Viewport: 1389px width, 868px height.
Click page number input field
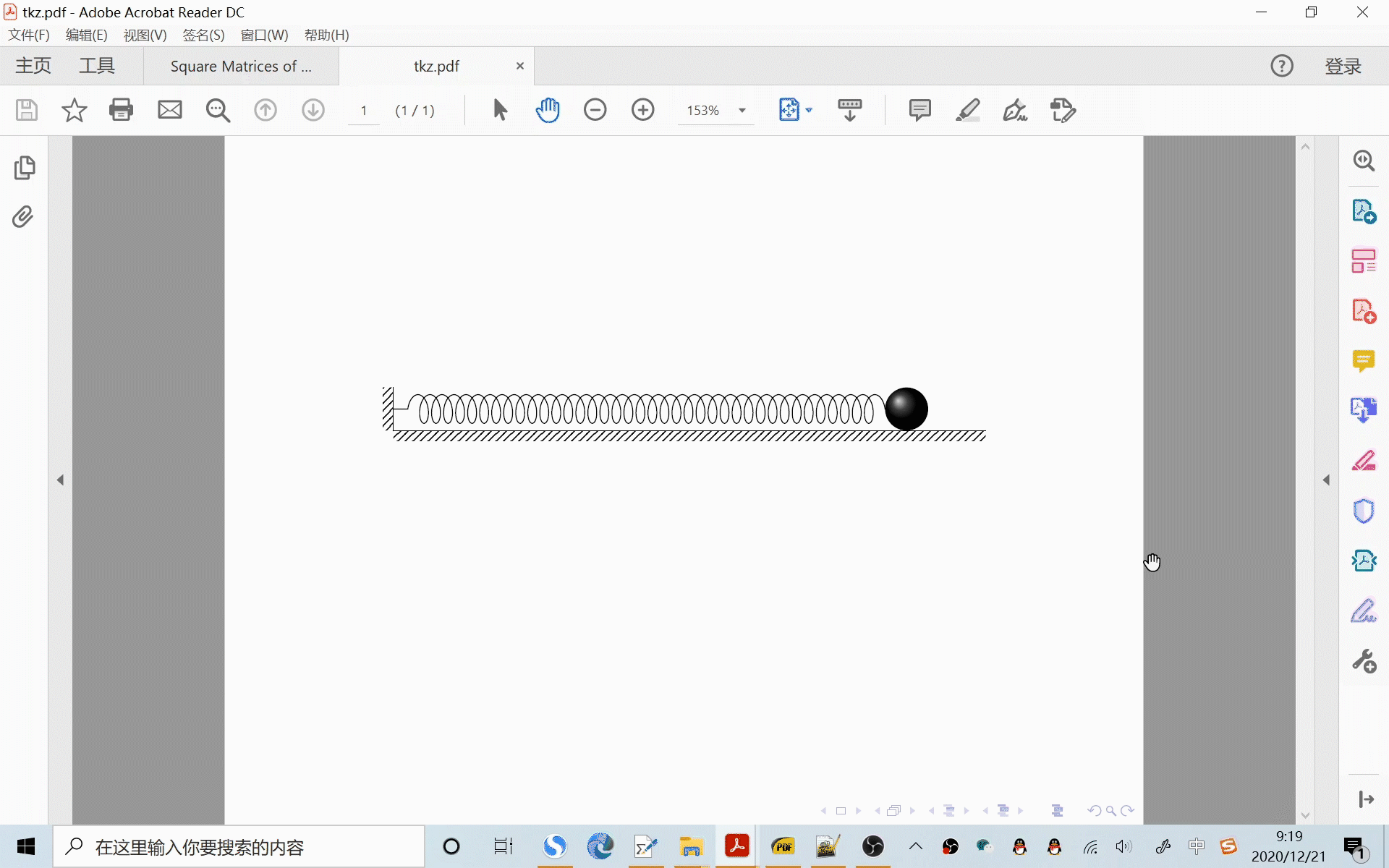pos(364,110)
